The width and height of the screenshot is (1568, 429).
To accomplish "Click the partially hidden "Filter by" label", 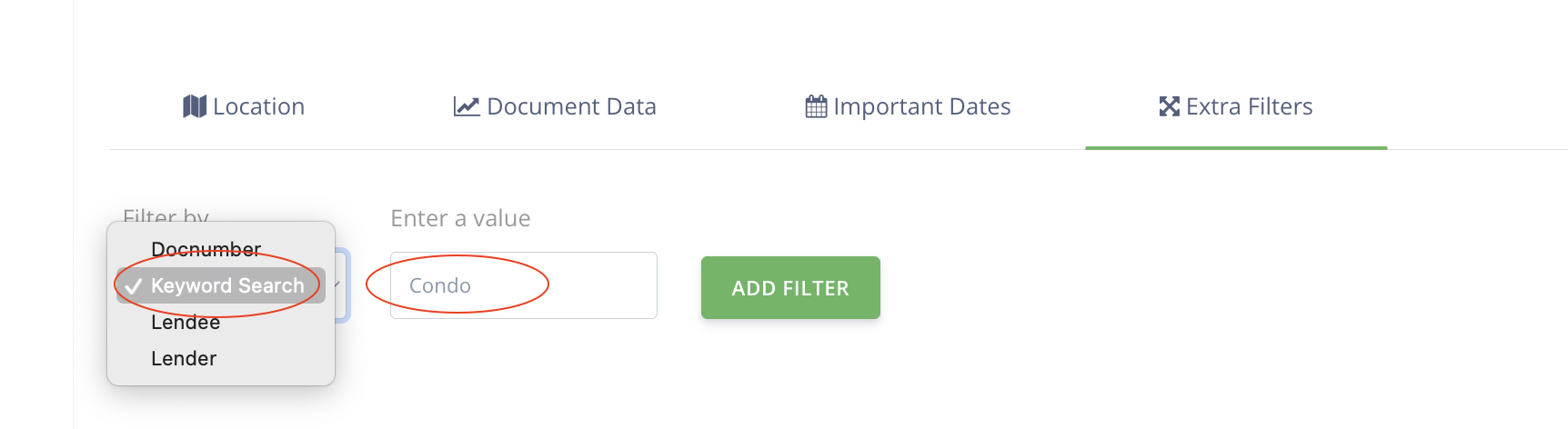I will coord(166,215).
